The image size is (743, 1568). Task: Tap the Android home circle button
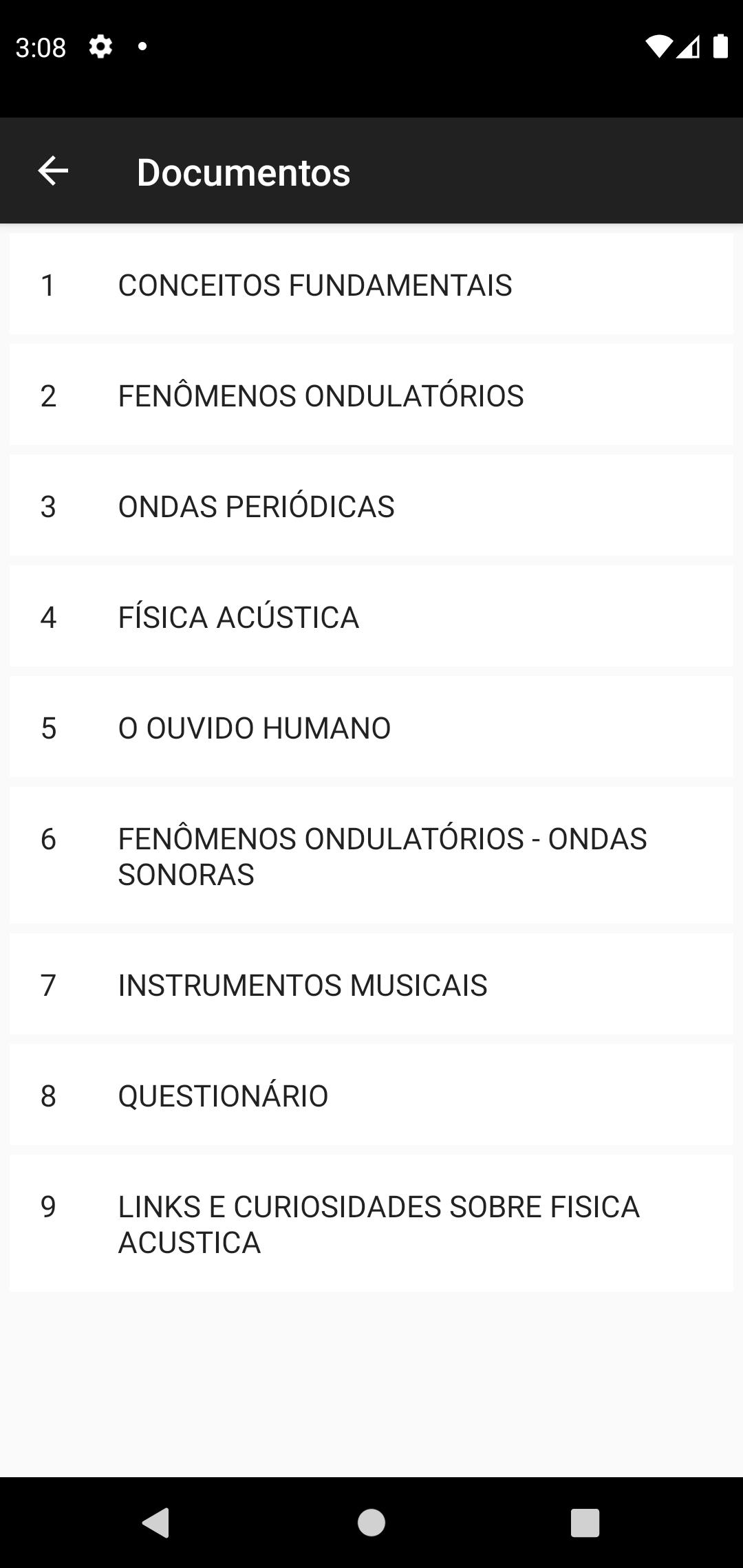[x=371, y=1522]
